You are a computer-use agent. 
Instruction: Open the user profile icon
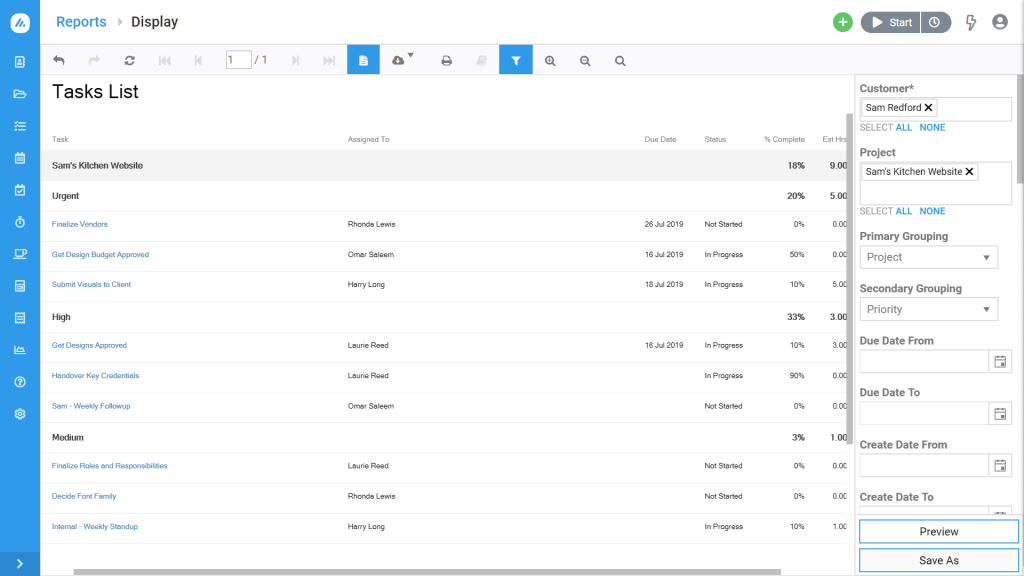(999, 22)
